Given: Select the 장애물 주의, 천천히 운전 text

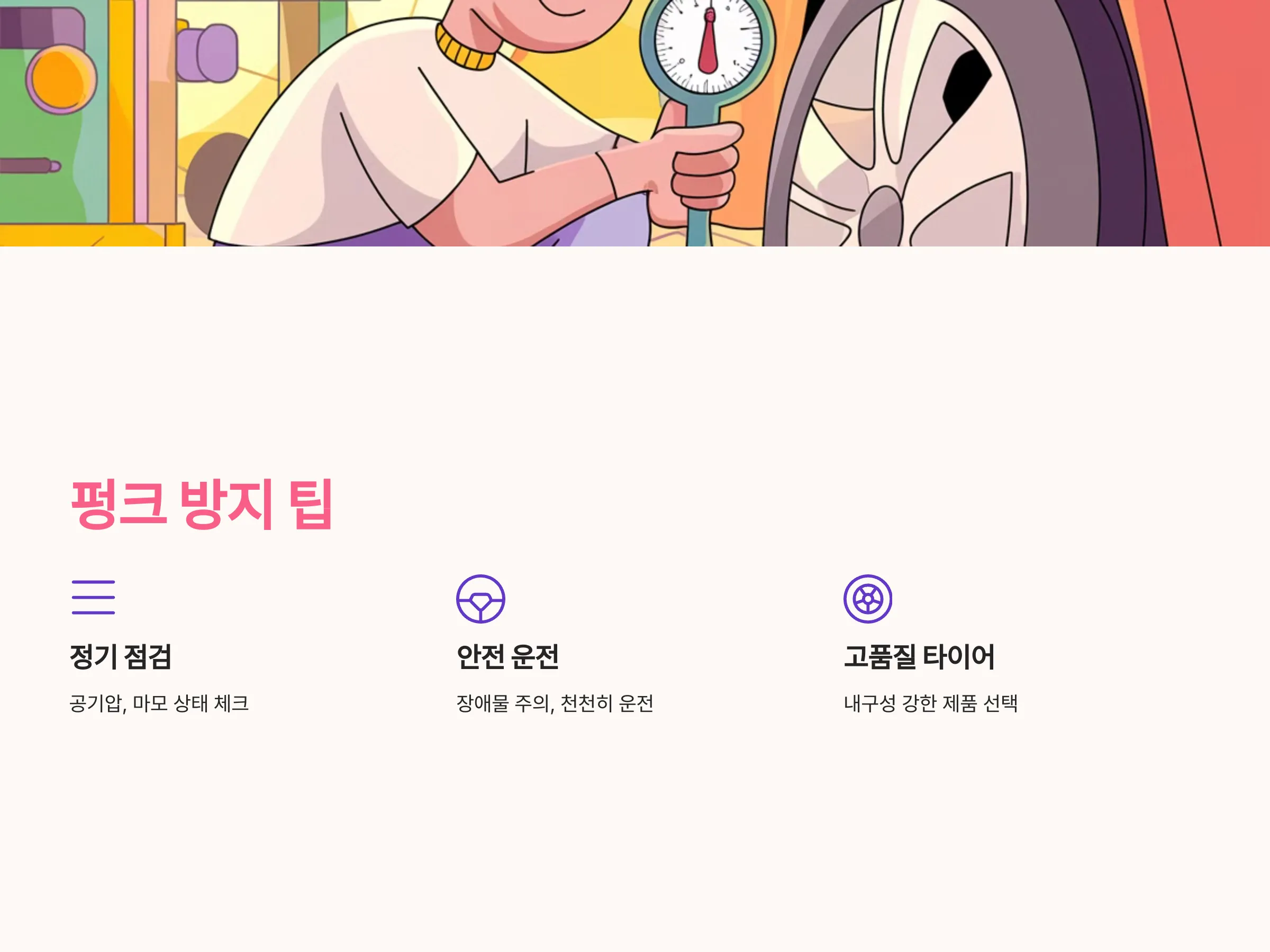Looking at the screenshot, I should (x=555, y=703).
